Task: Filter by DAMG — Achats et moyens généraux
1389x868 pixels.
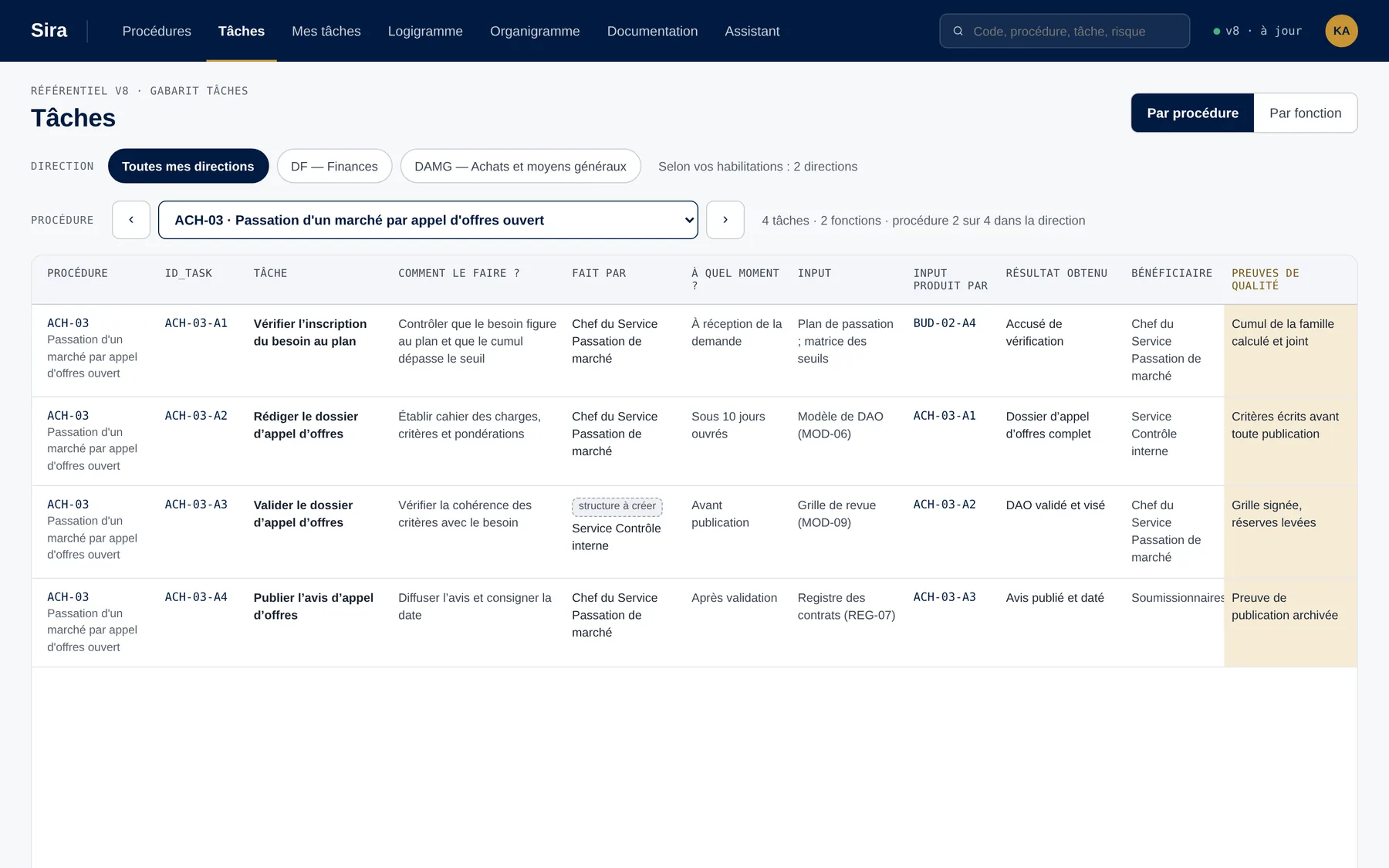Action: (520, 166)
